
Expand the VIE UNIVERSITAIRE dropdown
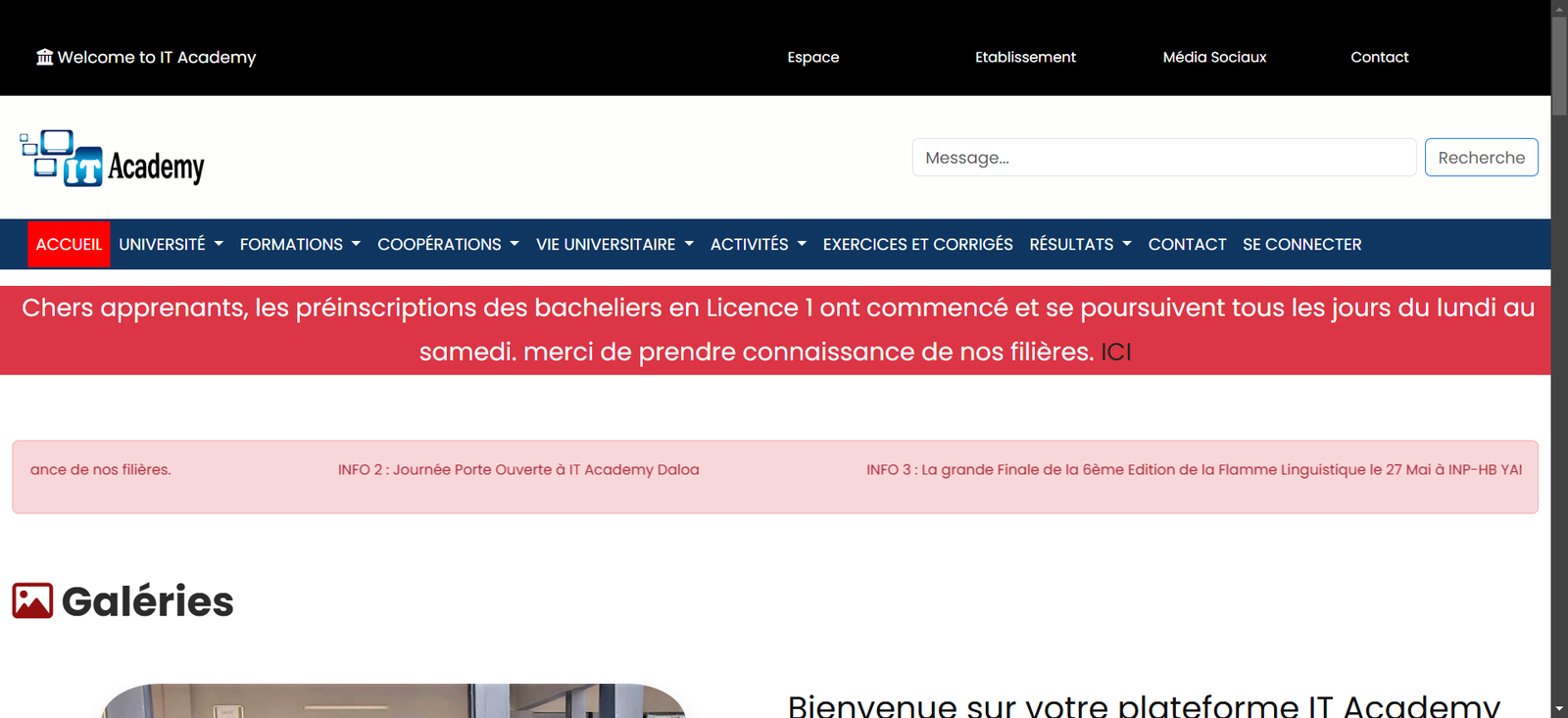pyautogui.click(x=614, y=244)
